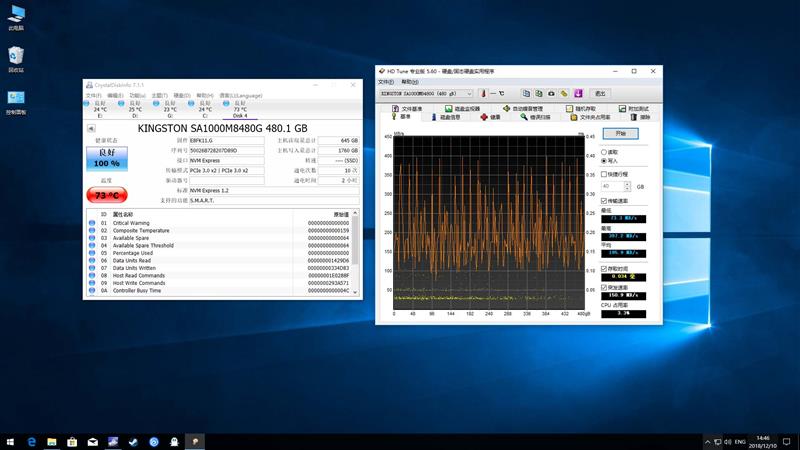Screen dimensions: 800x450
Task: Switch to Folder Usage tab in HD Tune
Action: [x=590, y=117]
